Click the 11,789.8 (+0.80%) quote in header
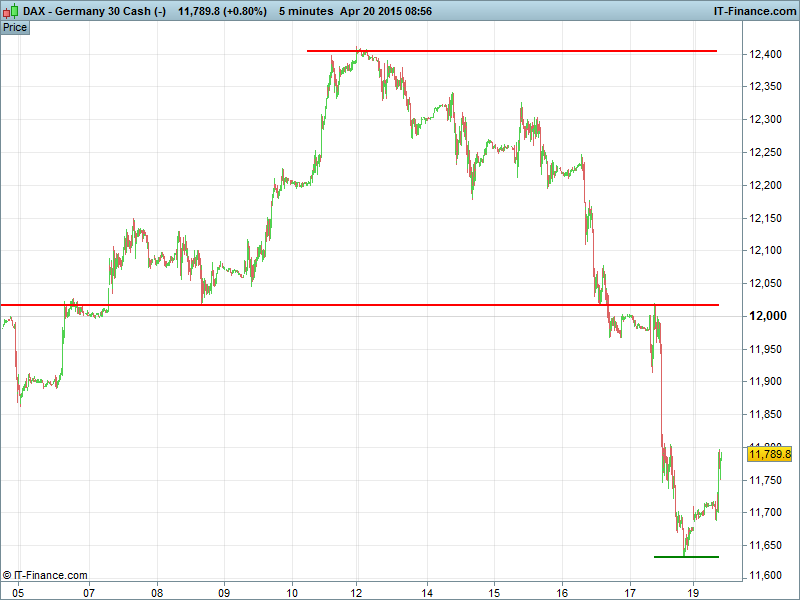The height and width of the screenshot is (600, 800). pyautogui.click(x=223, y=10)
